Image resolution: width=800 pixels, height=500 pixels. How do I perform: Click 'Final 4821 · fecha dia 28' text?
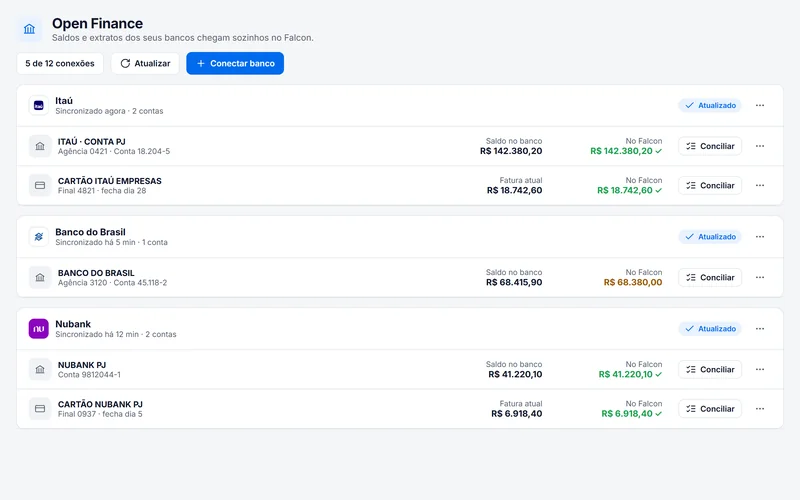point(102,191)
